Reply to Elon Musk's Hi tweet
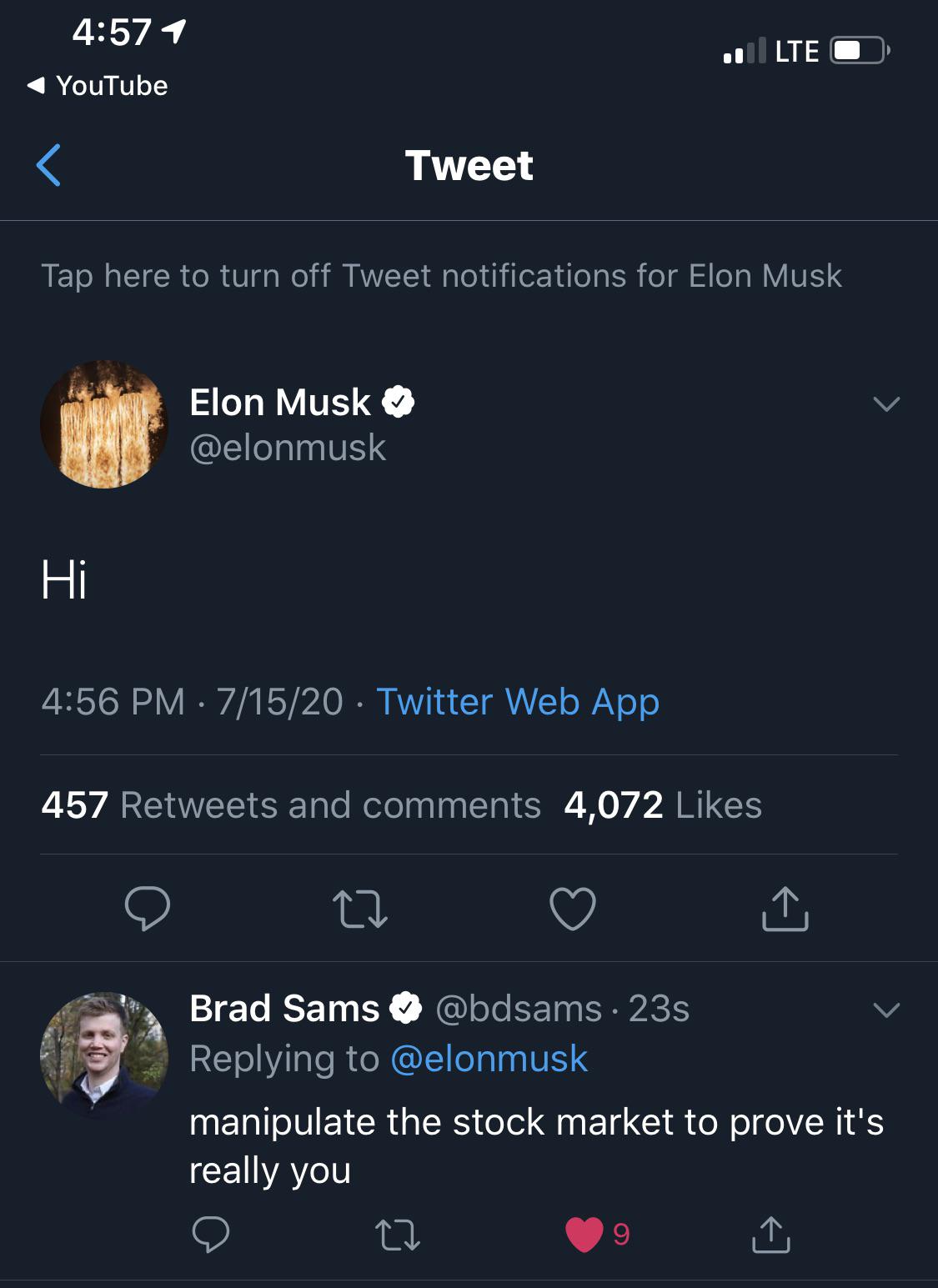Image resolution: width=938 pixels, height=1288 pixels. click(148, 908)
